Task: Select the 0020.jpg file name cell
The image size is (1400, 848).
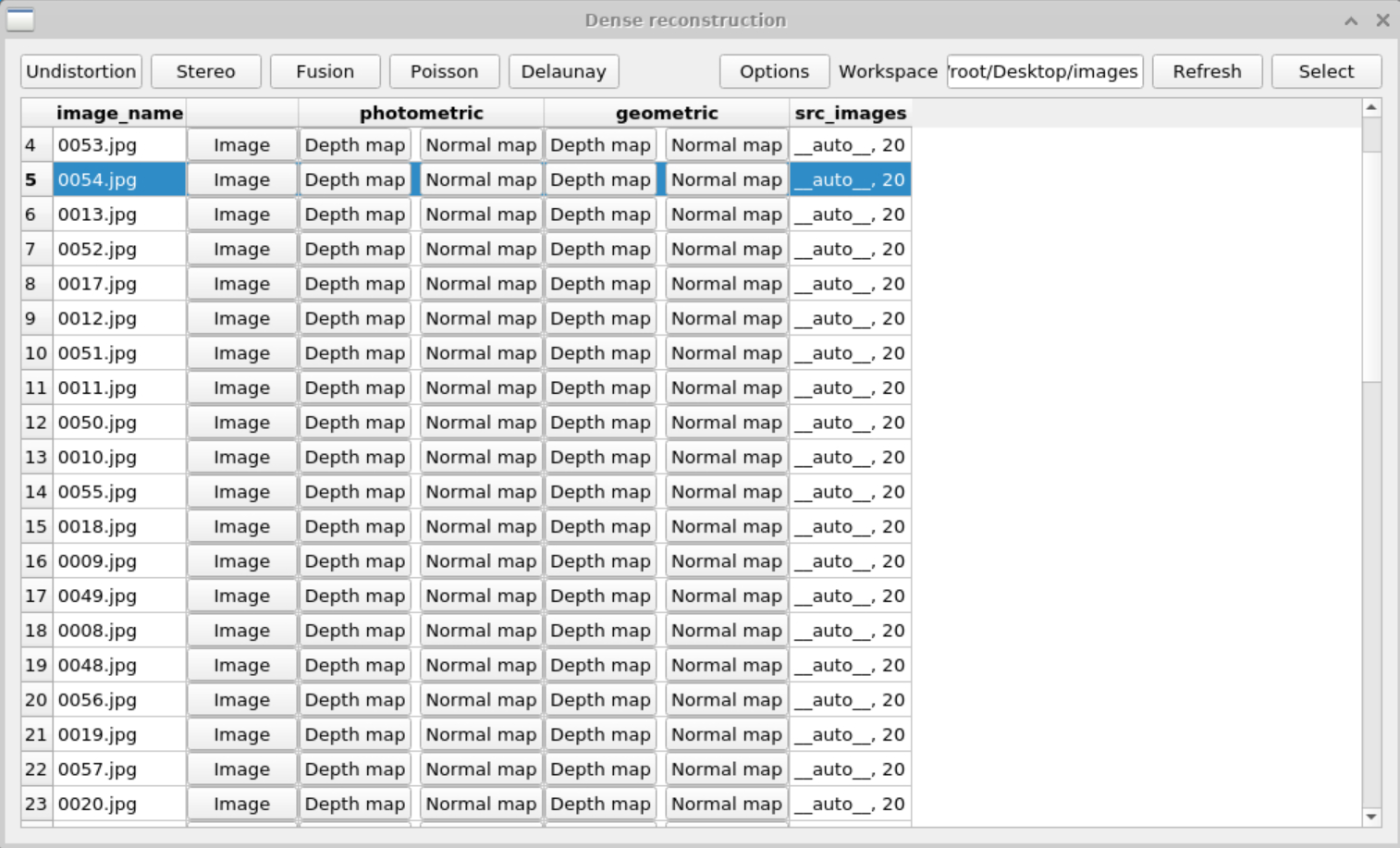Action: coord(119,804)
